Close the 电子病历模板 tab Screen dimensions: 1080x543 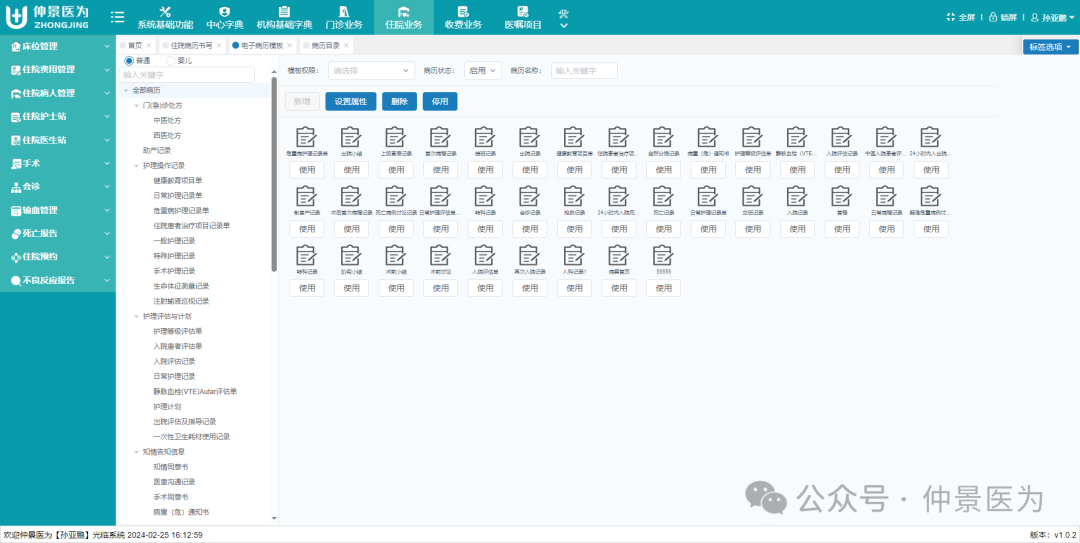[x=289, y=46]
